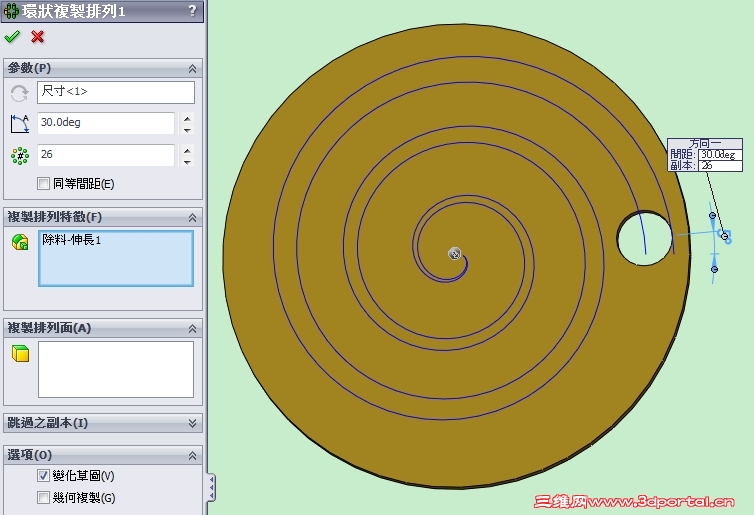The width and height of the screenshot is (754, 515).
Task: Click reverse direction icon beside 尺寸<1>
Action: pos(19,93)
